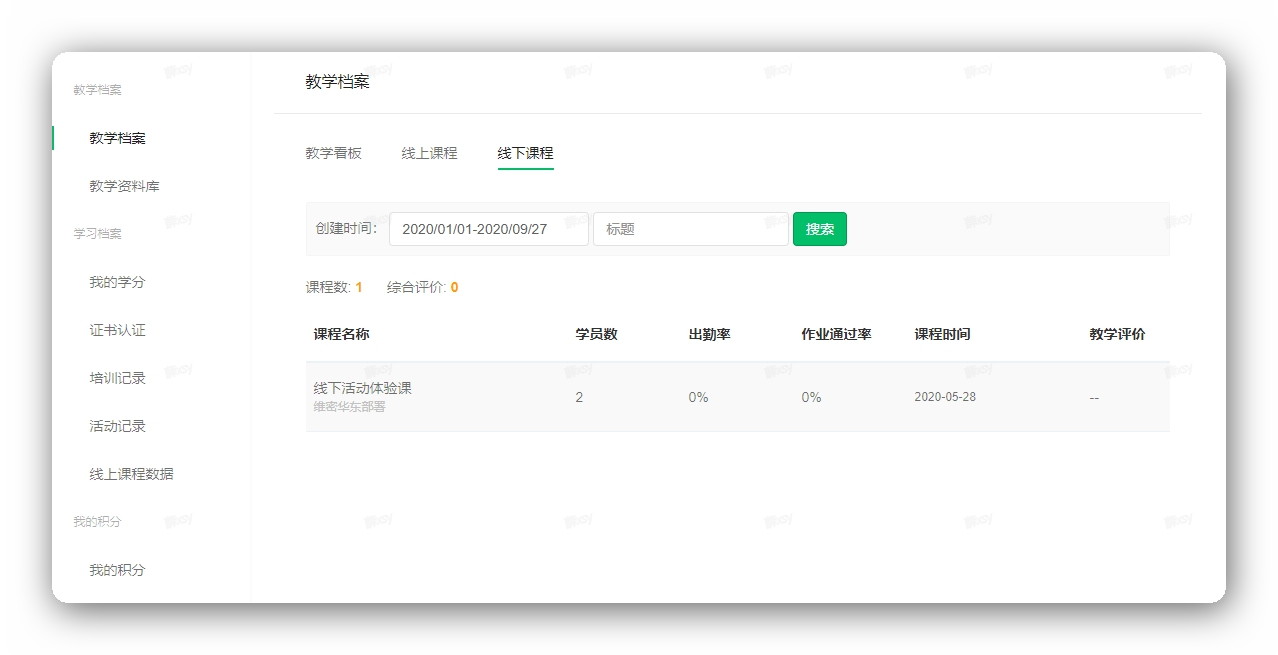Select the 线下课程 tab
This screenshot has height=655, width=1278.
524,152
